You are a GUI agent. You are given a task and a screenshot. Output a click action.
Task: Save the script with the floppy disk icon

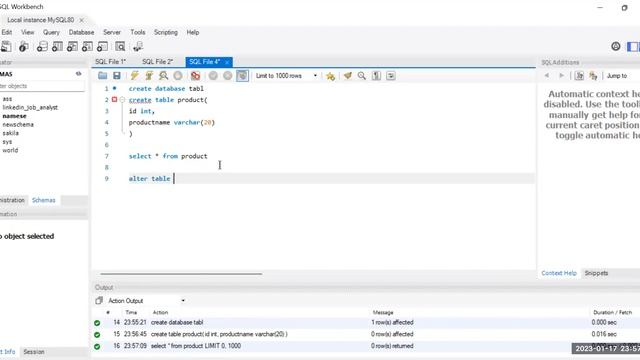[x=117, y=76]
